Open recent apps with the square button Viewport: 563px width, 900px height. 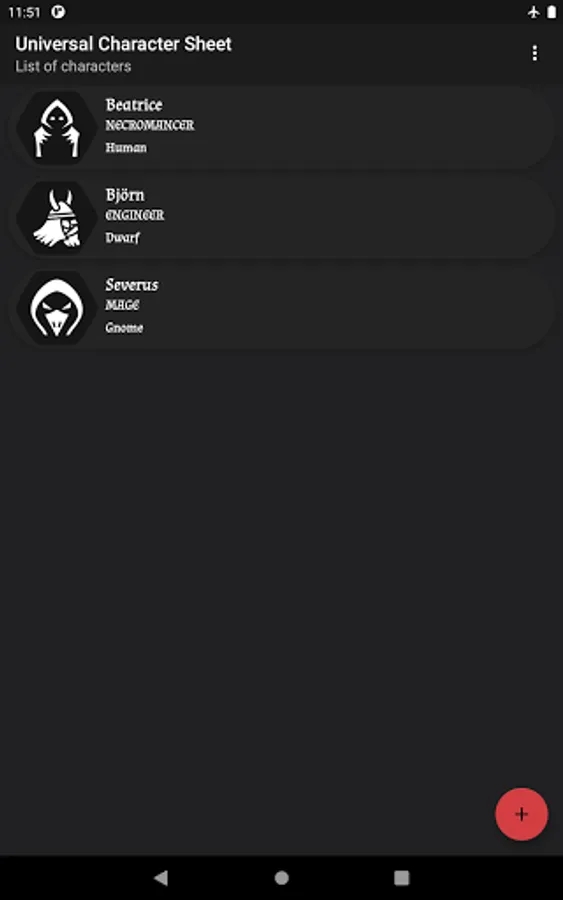pos(402,877)
